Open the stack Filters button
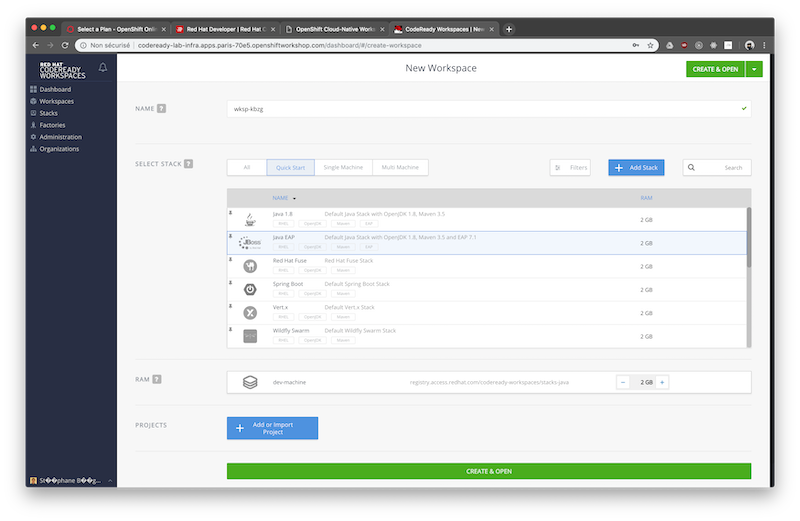The height and width of the screenshot is (521, 800). coord(570,167)
